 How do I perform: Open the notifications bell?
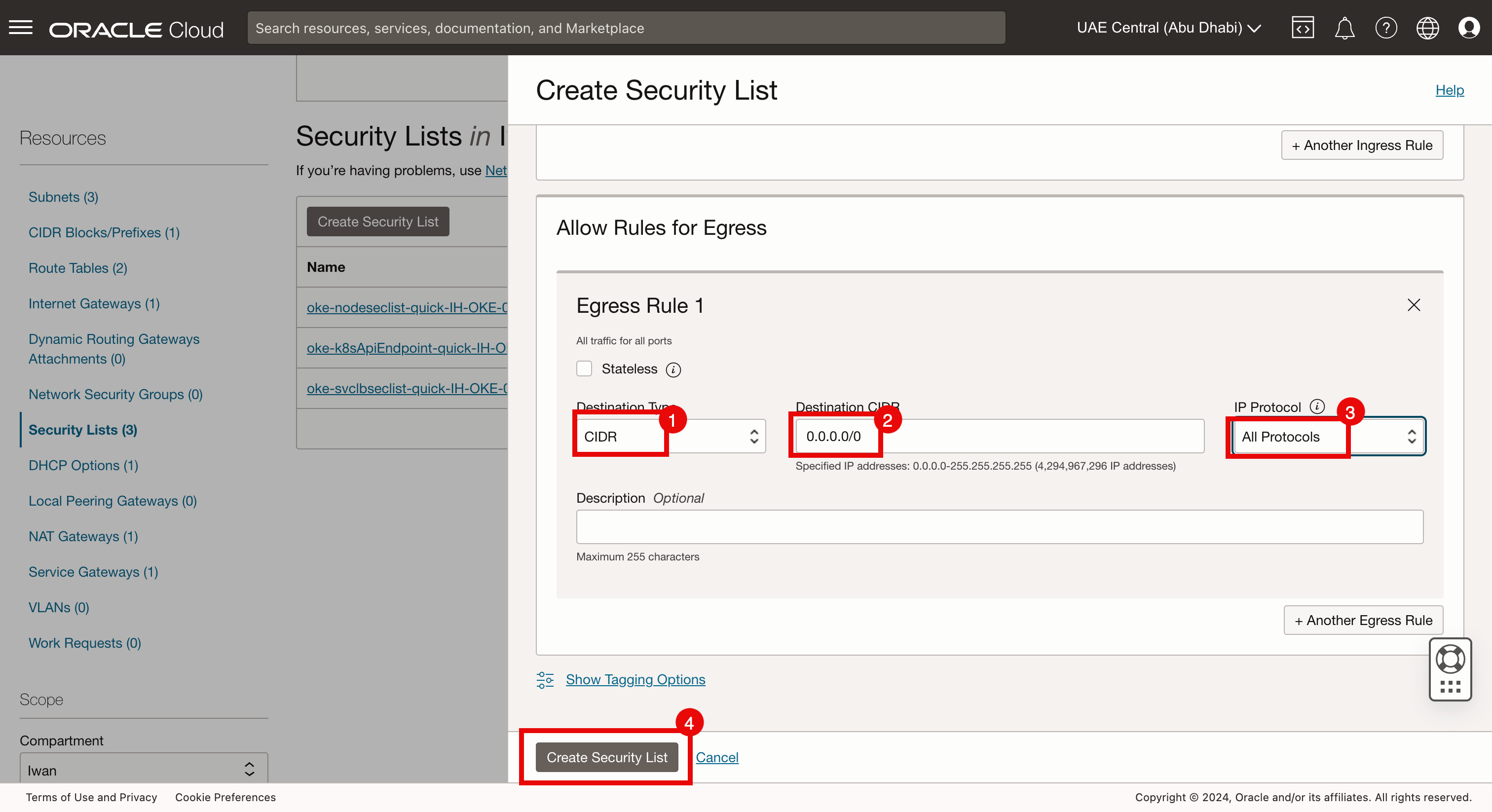[x=1344, y=28]
